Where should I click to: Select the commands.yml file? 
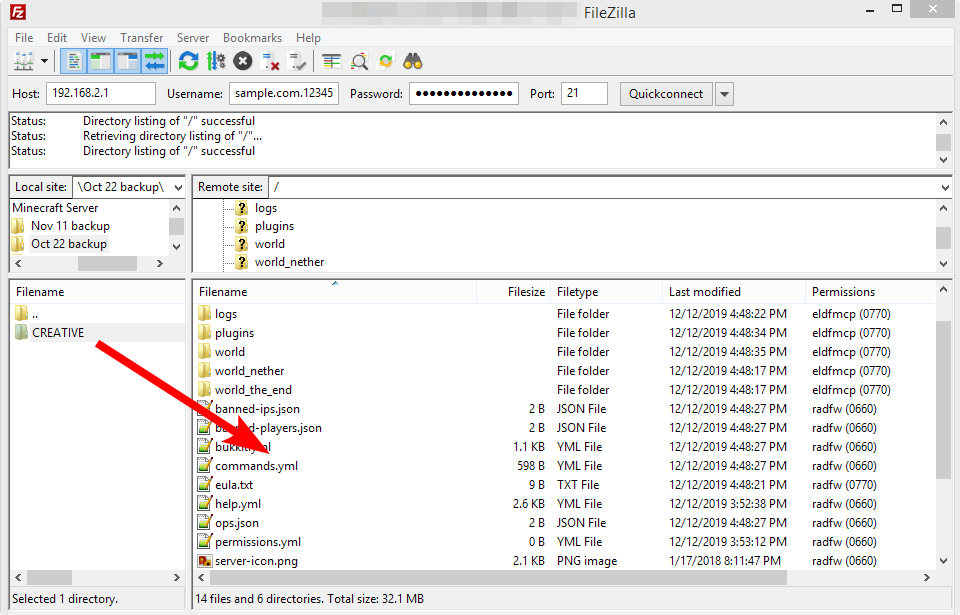tap(256, 466)
